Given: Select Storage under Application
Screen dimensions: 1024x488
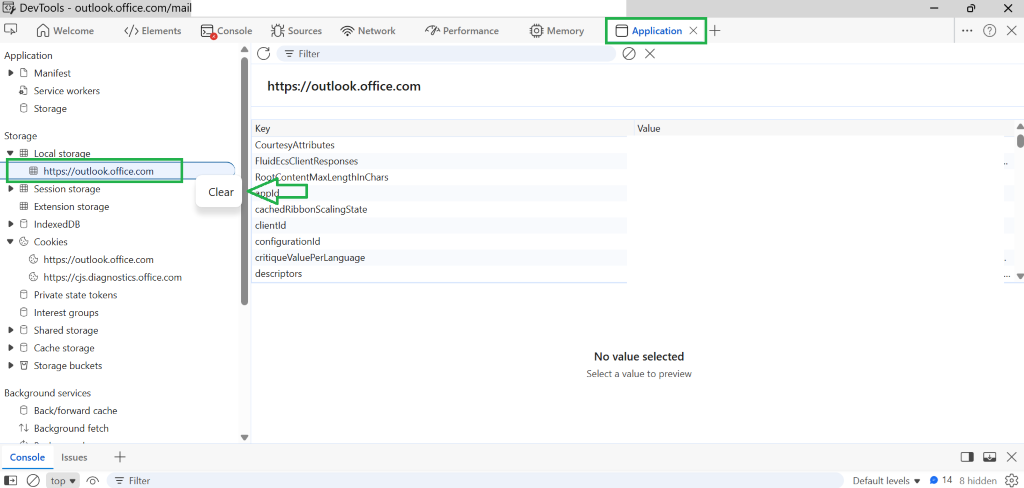Looking at the screenshot, I should coord(50,108).
